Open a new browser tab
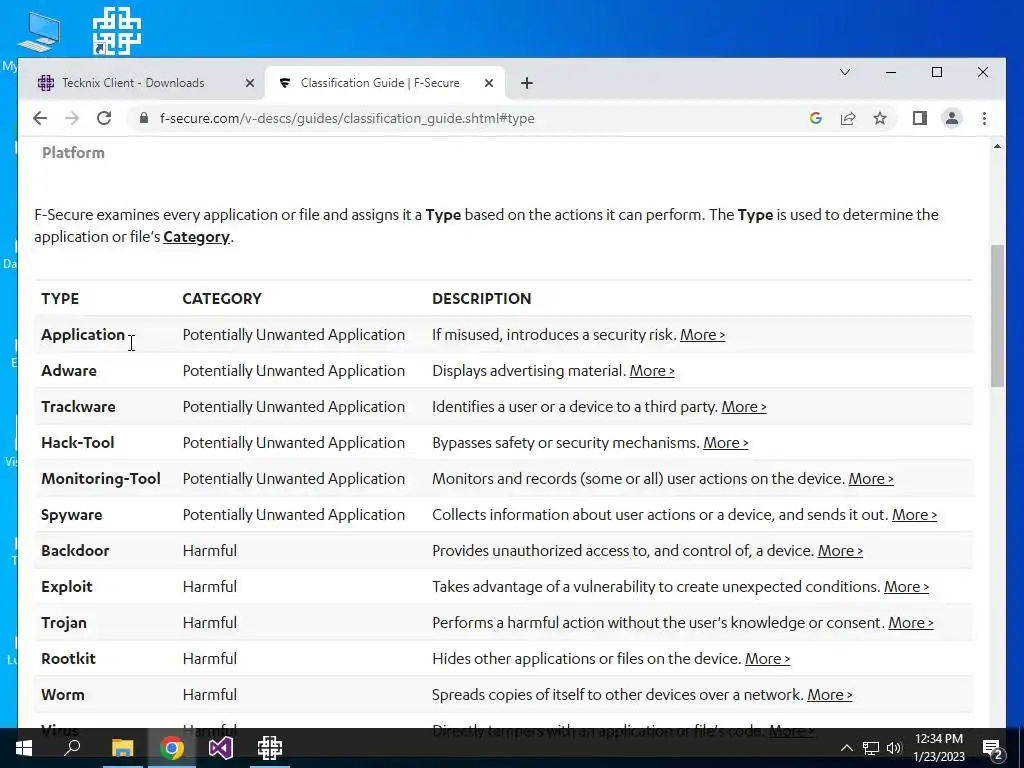 pyautogui.click(x=527, y=83)
